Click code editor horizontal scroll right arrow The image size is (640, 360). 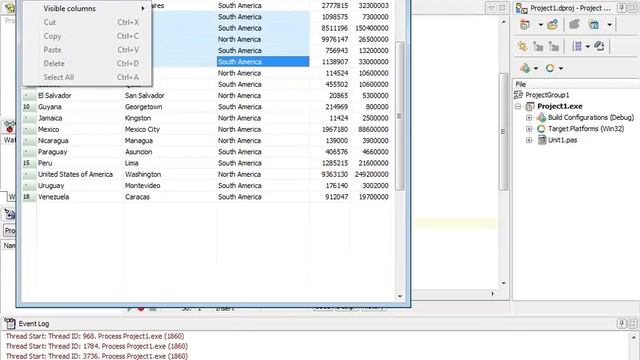click(493, 293)
